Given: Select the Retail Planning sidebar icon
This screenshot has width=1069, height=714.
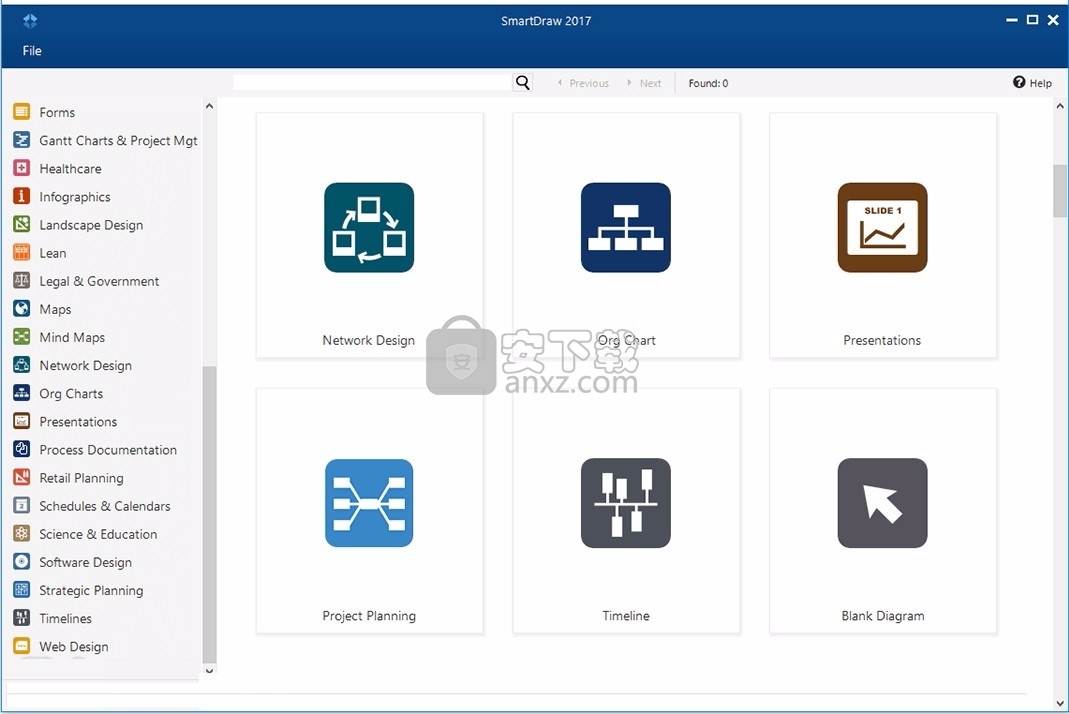Looking at the screenshot, I should (22, 477).
